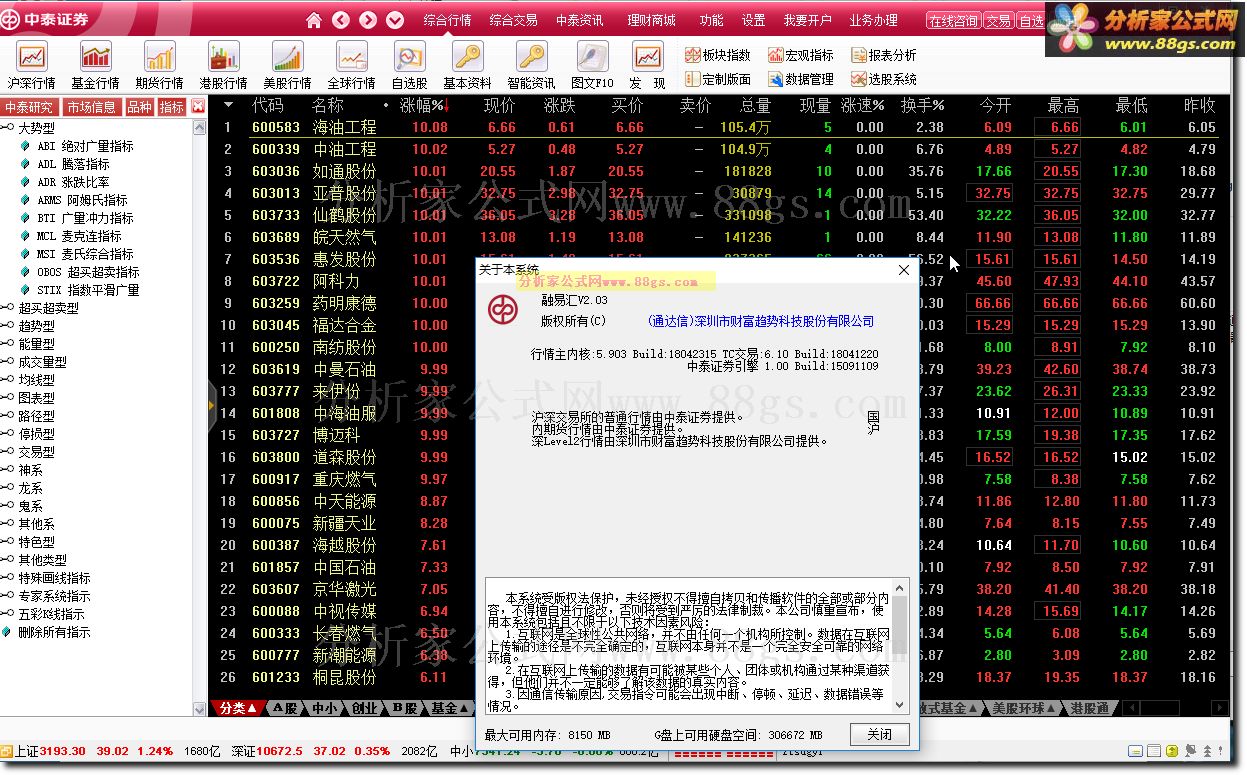This screenshot has width=1247, height=775.
Task: Open 报表分析 tool
Action: pos(884,55)
